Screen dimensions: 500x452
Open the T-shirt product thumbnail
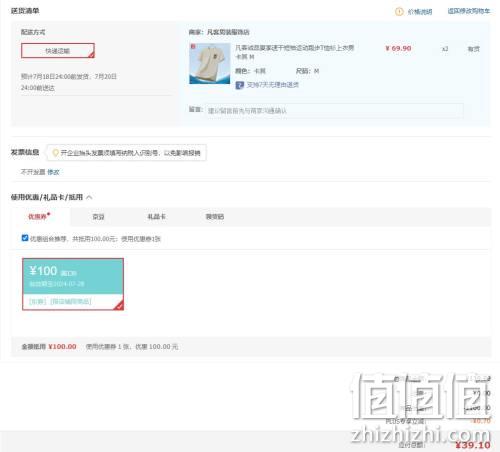coord(210,63)
